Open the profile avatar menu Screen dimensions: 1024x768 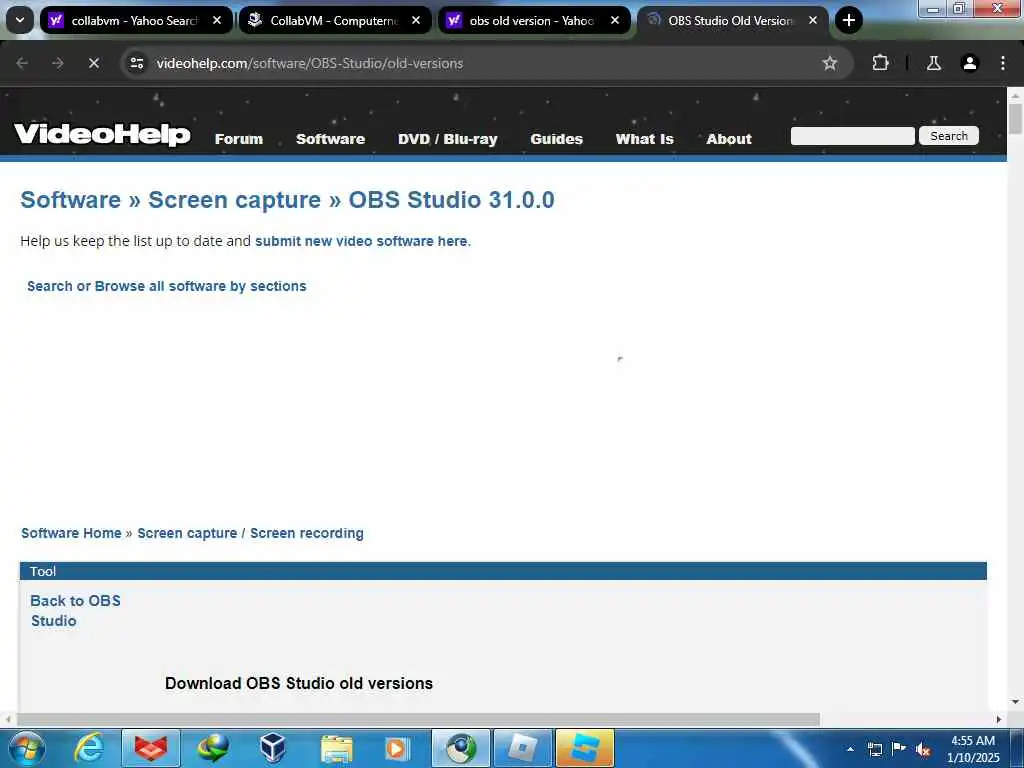tap(970, 63)
